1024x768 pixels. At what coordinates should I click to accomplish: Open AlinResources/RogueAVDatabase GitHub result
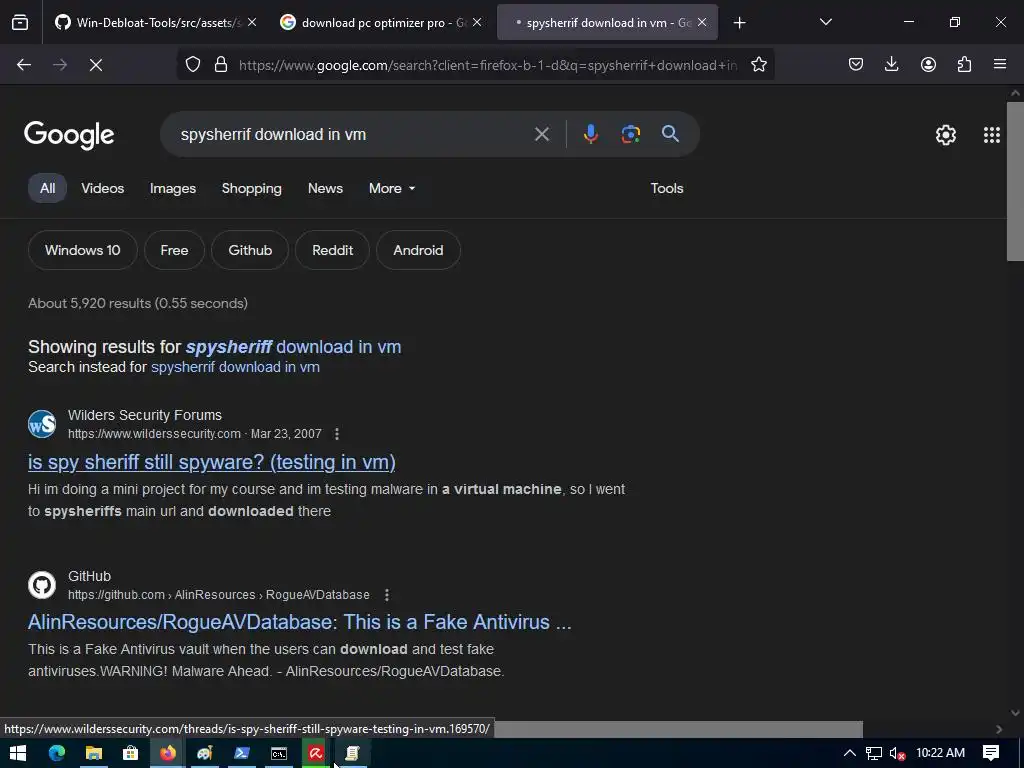tap(299, 622)
